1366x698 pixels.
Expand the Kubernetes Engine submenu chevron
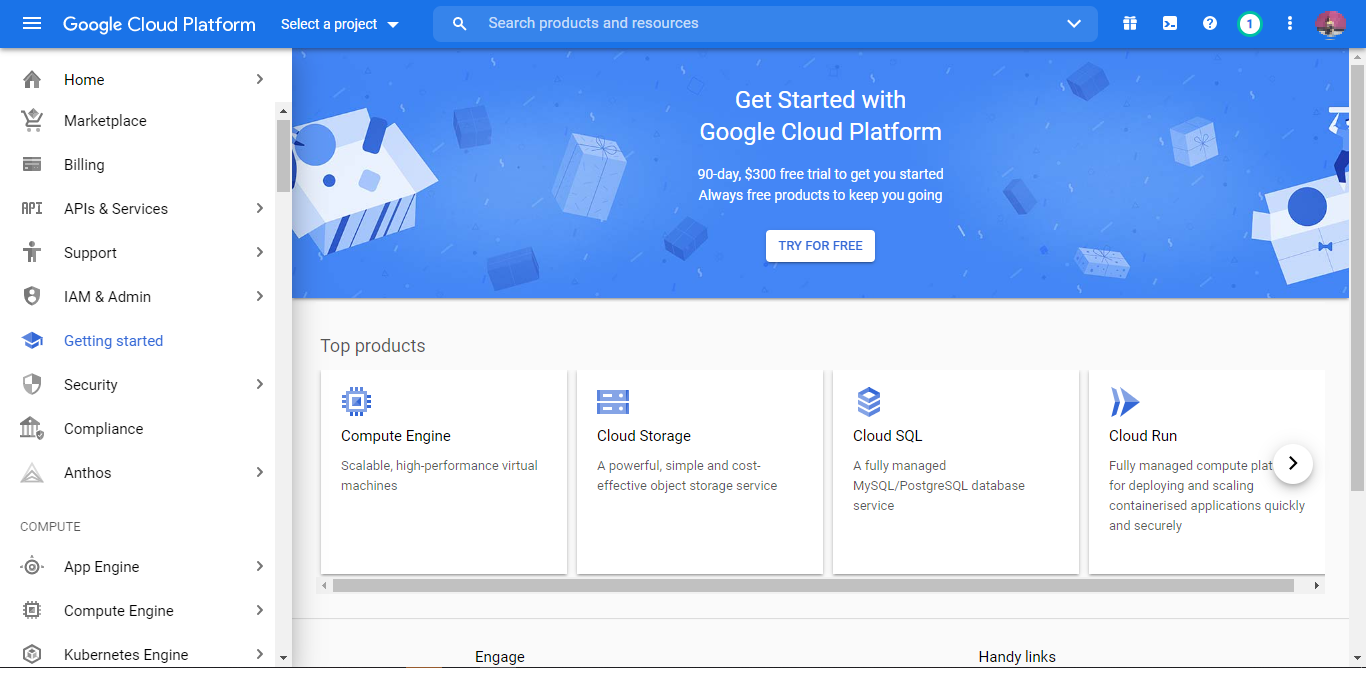[x=260, y=655]
